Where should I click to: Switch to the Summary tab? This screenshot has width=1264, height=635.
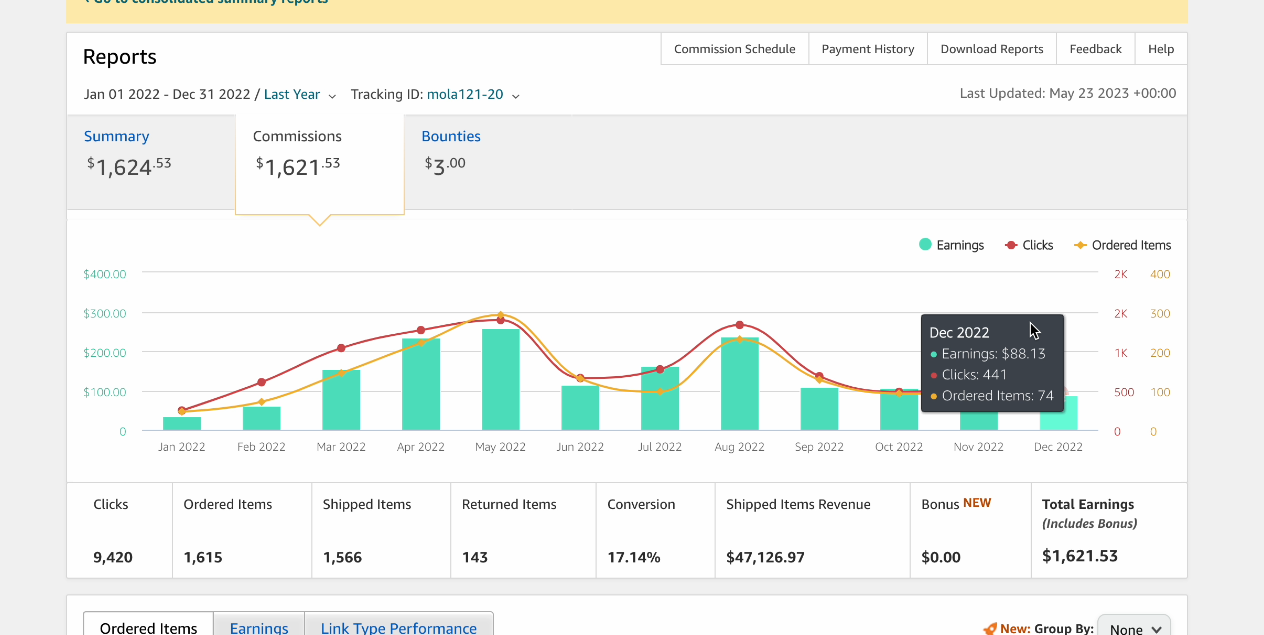point(151,162)
